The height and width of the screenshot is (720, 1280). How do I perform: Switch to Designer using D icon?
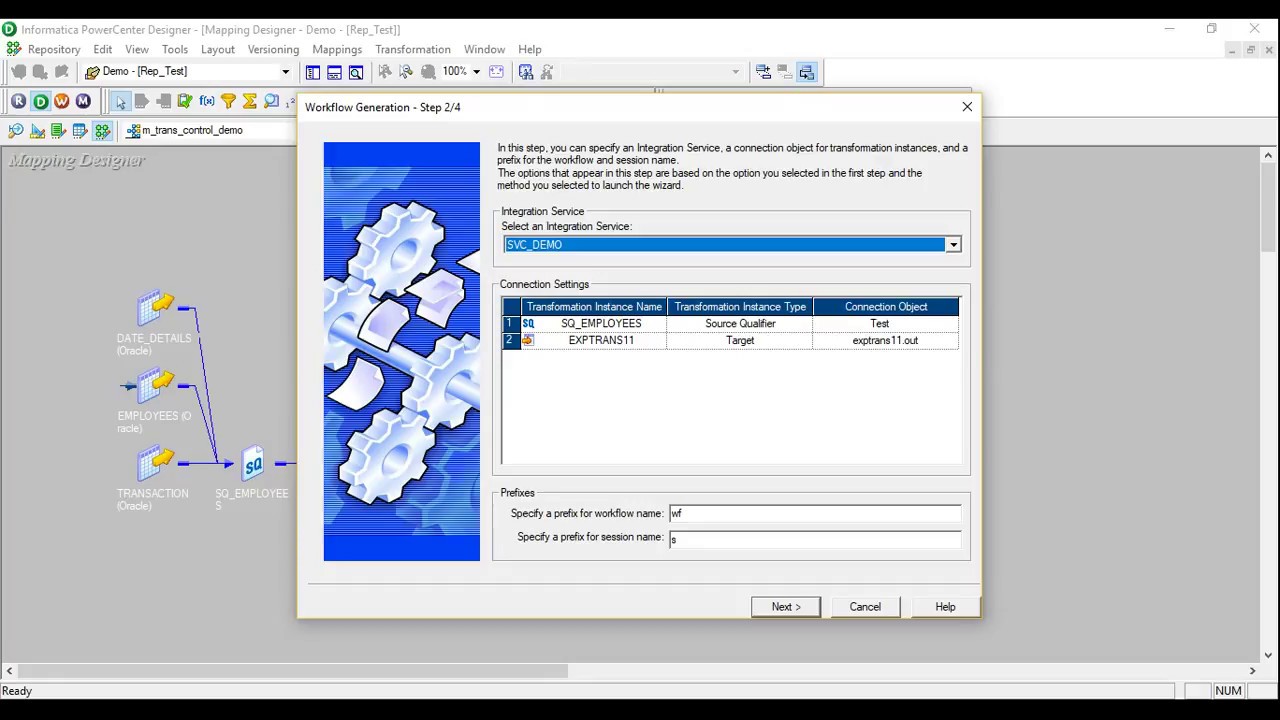40,101
